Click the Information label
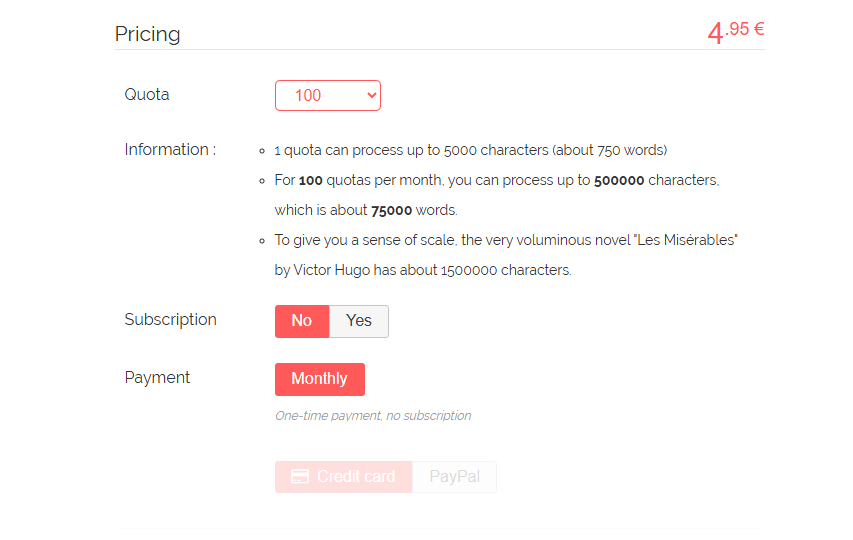This screenshot has height=540, width=853. (170, 150)
